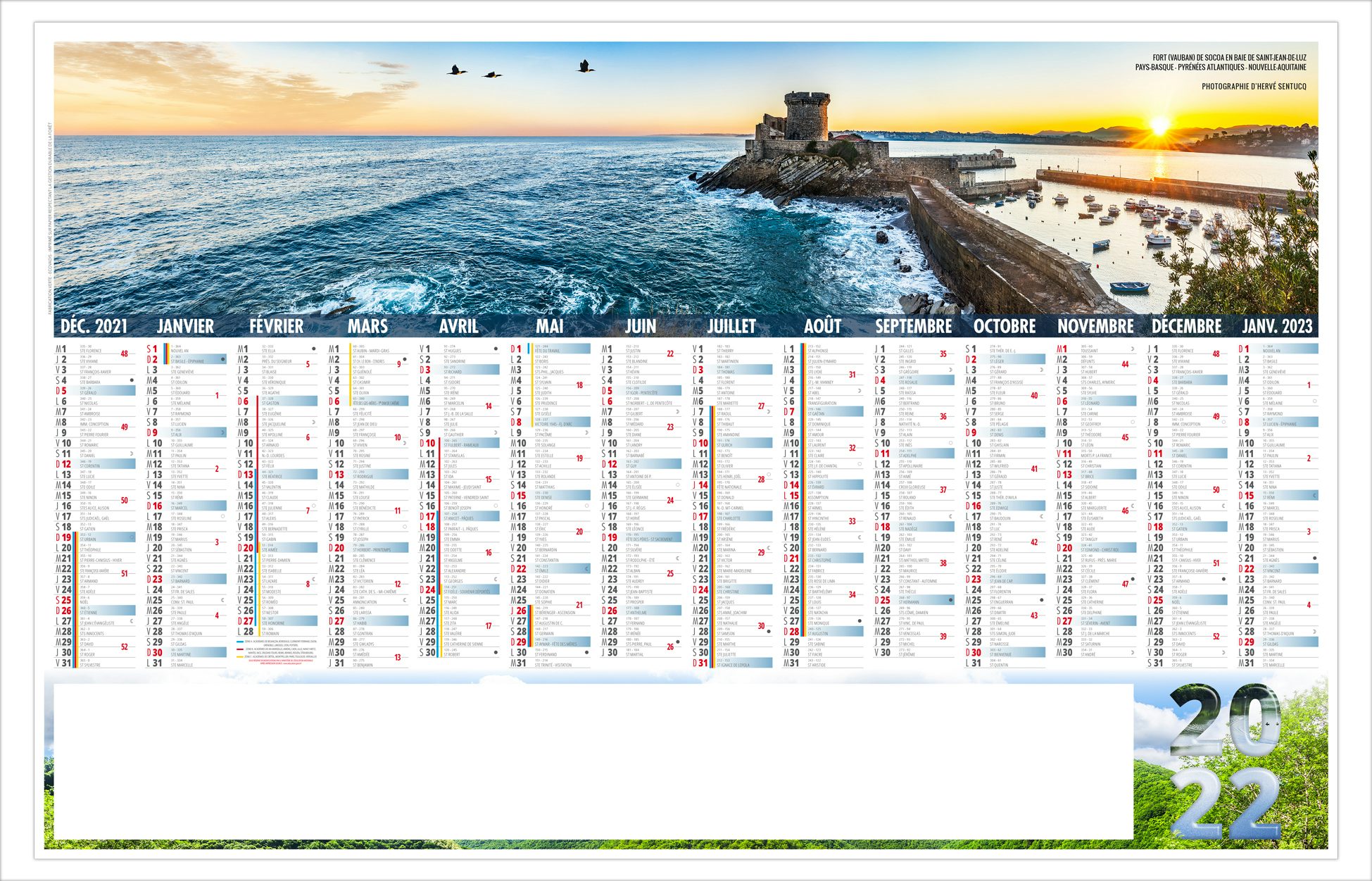Image resolution: width=1372 pixels, height=881 pixels.
Task: Click moon dot on February 1 row
Action: click(x=313, y=349)
